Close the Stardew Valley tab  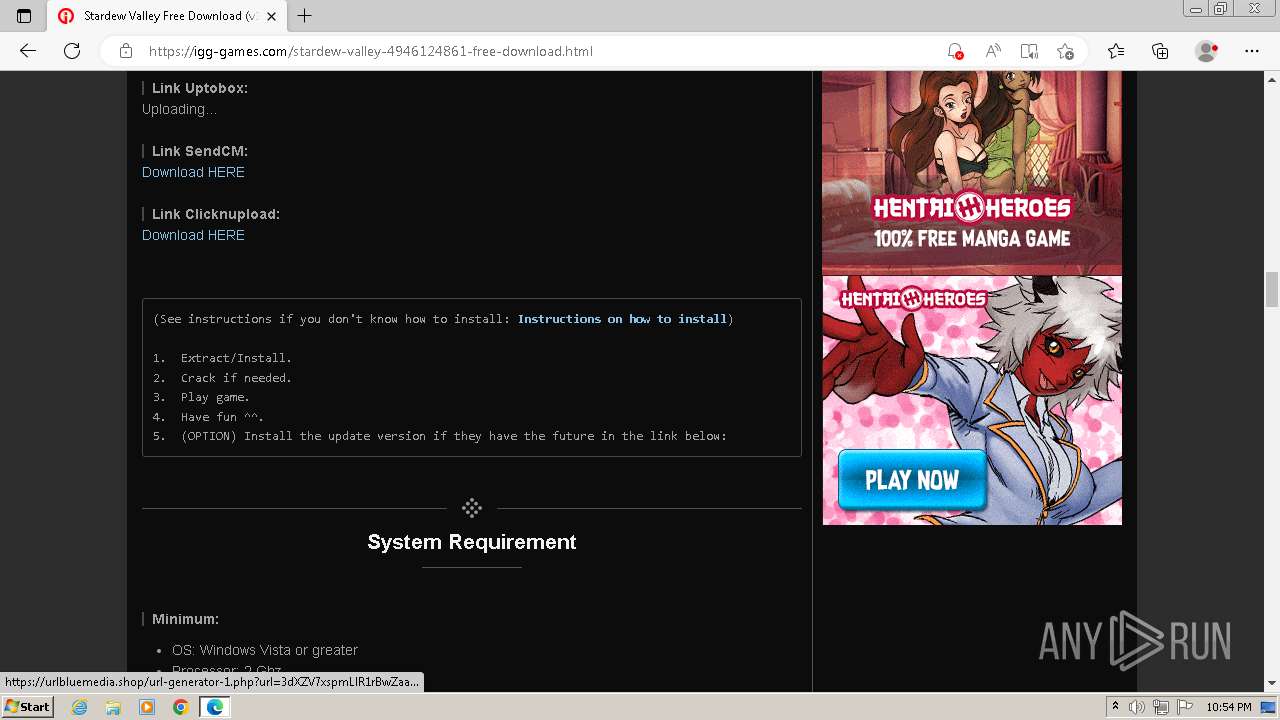click(x=271, y=16)
